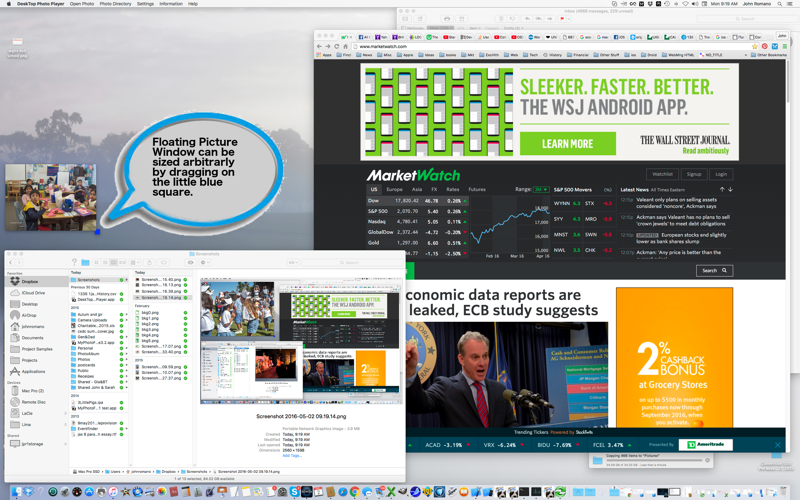Switch Finder to list view
This screenshot has height=500, width=800.
click(x=105, y=262)
